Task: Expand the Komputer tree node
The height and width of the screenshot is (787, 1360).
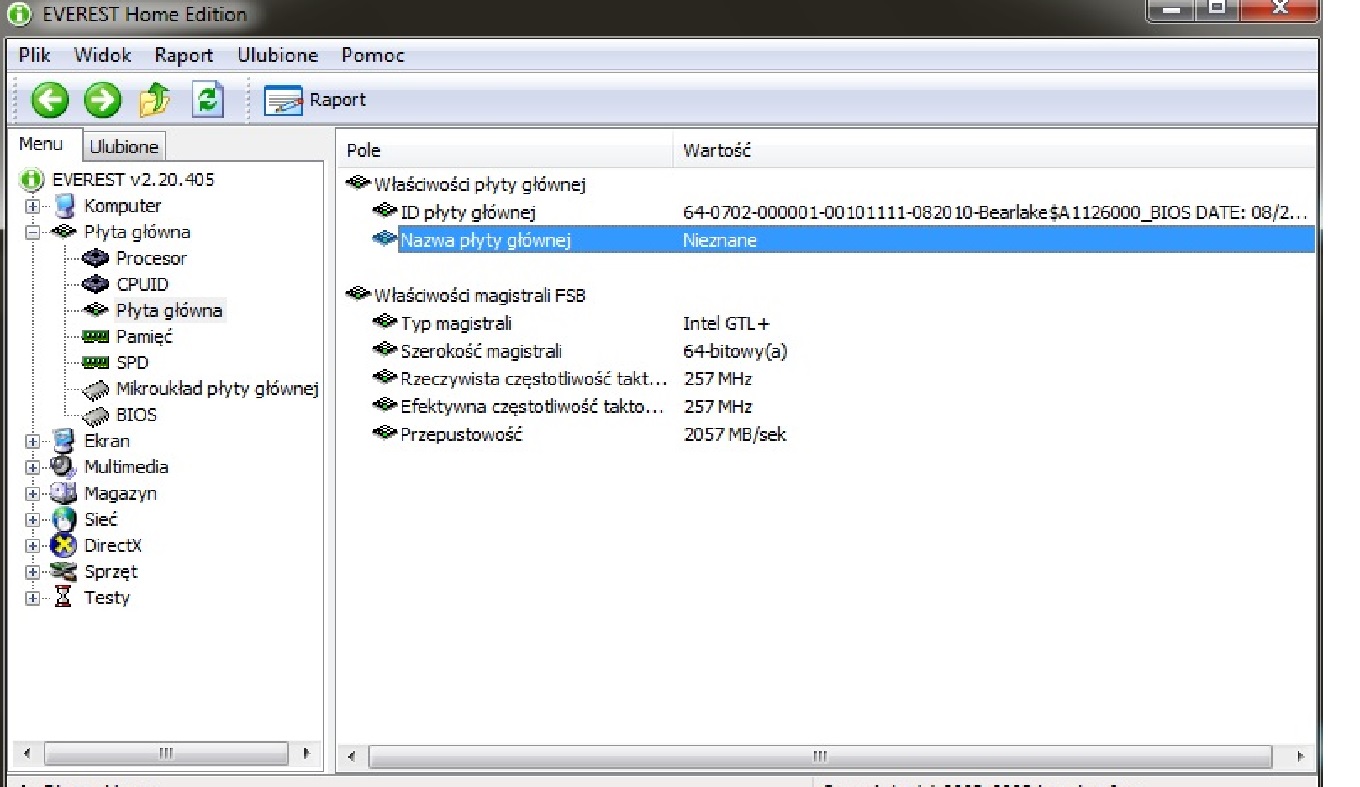Action: pos(33,206)
